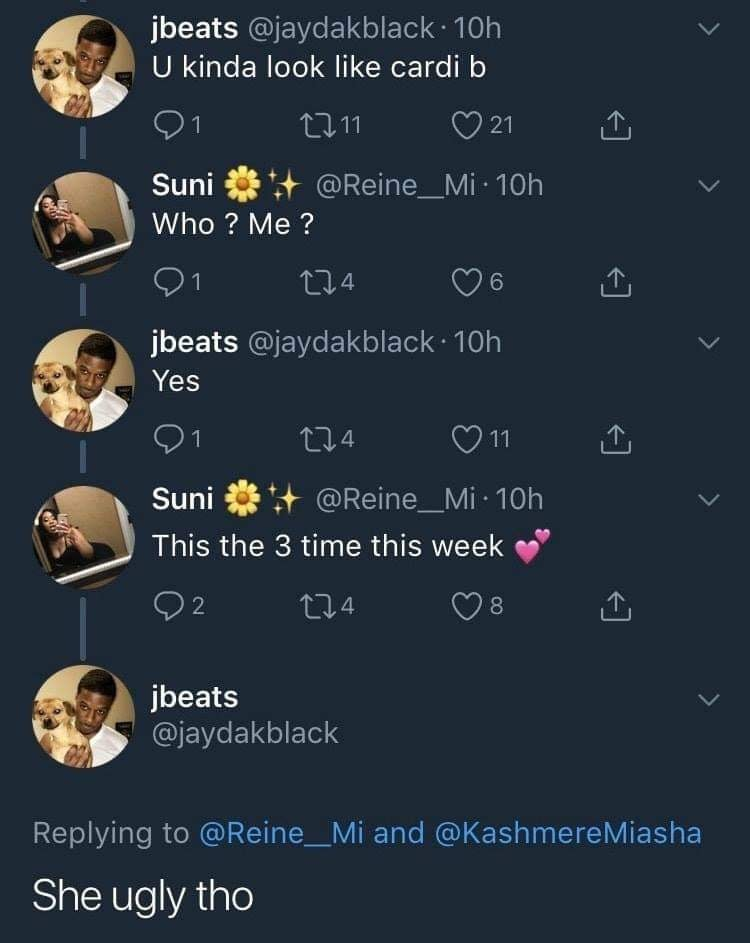Open chevron menu on "She ugly tho" tweet

tap(707, 700)
